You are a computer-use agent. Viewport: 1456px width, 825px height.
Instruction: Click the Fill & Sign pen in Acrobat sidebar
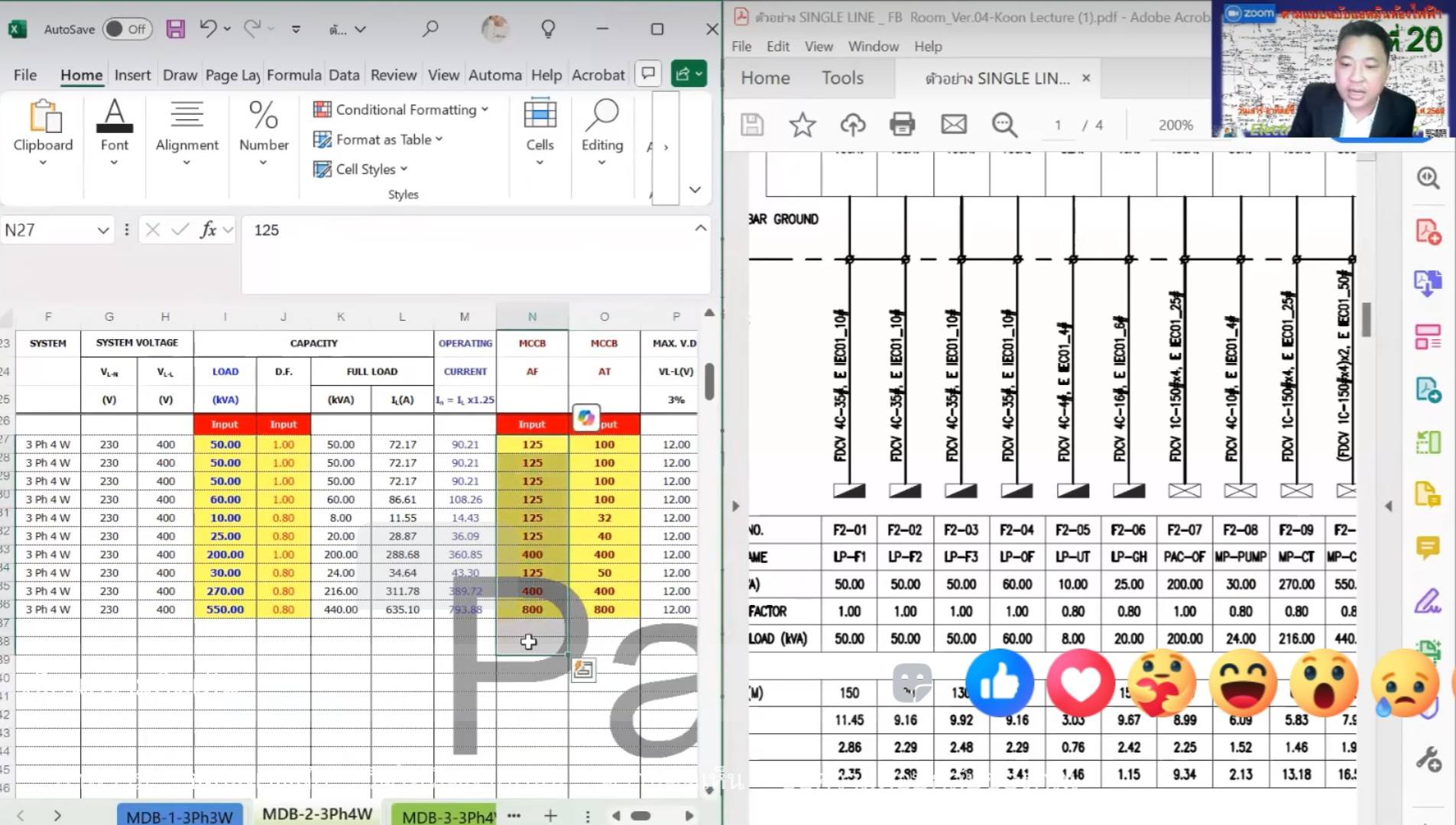[1428, 600]
